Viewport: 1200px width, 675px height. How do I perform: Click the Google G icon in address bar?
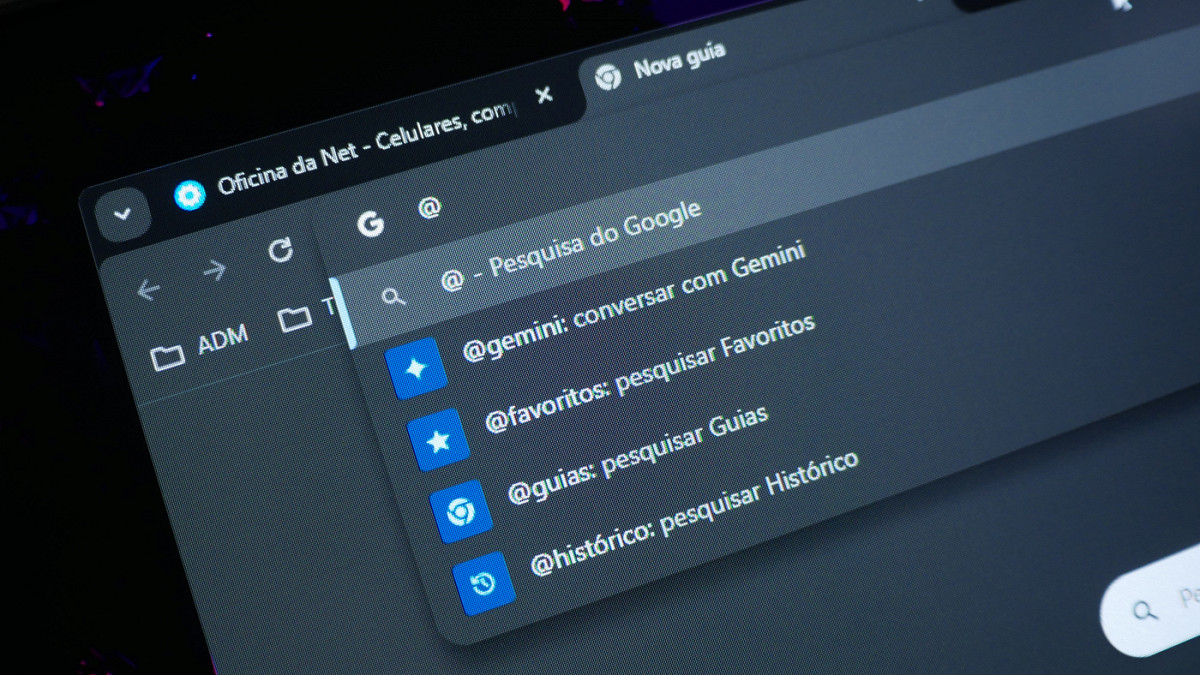click(x=371, y=224)
